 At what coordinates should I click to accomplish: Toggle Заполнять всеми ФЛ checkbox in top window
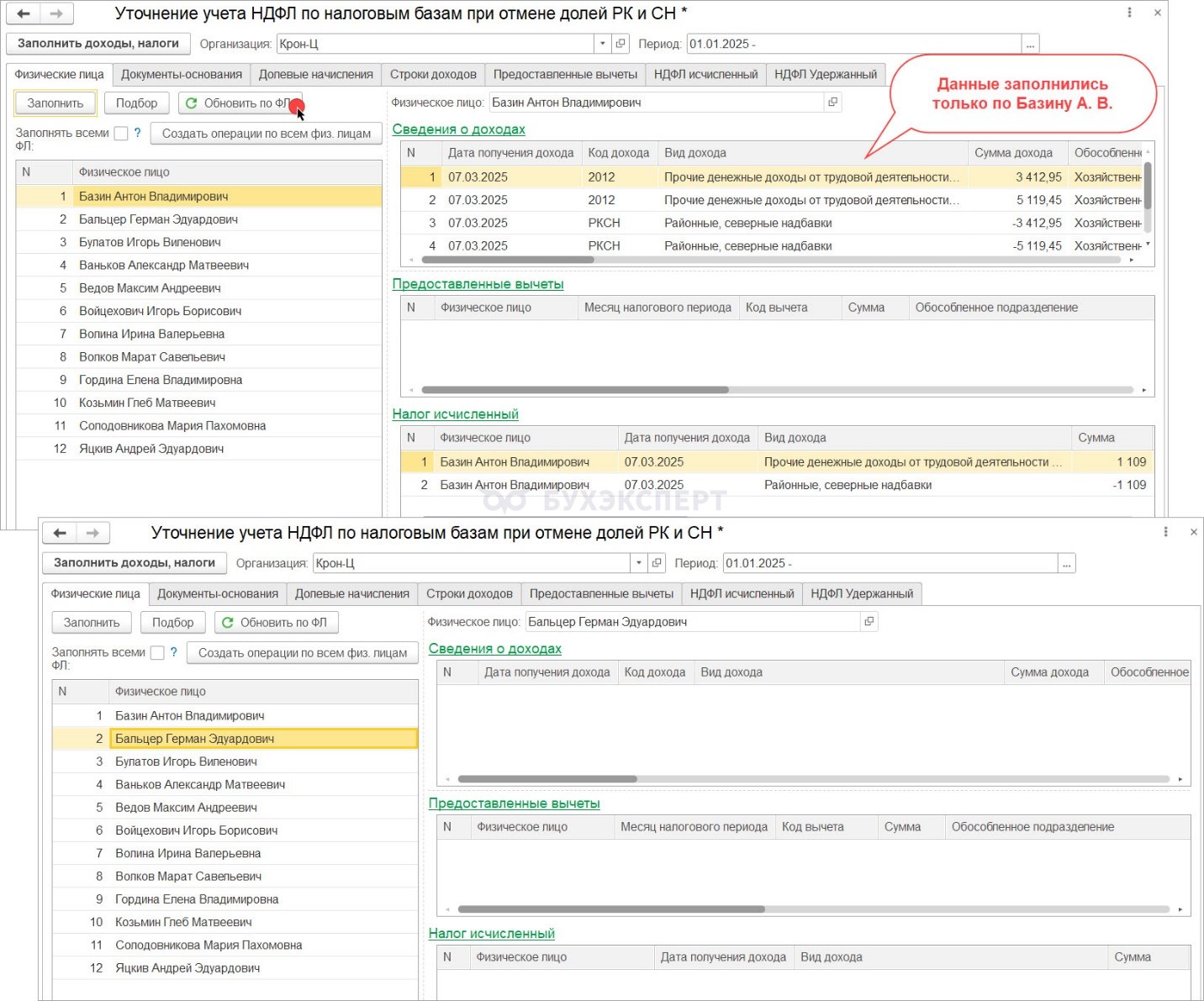click(x=121, y=133)
